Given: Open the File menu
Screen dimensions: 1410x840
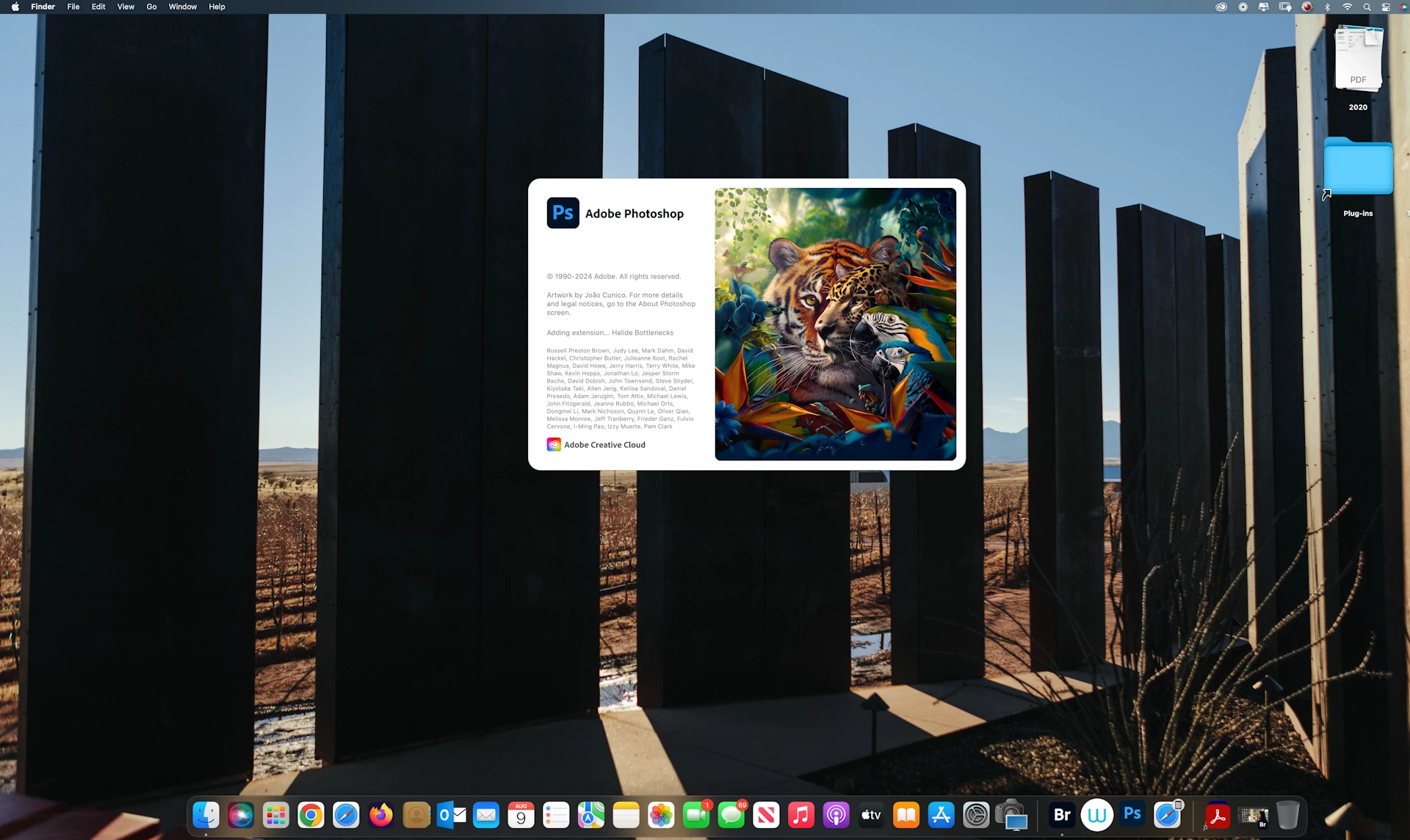Looking at the screenshot, I should coord(73,7).
